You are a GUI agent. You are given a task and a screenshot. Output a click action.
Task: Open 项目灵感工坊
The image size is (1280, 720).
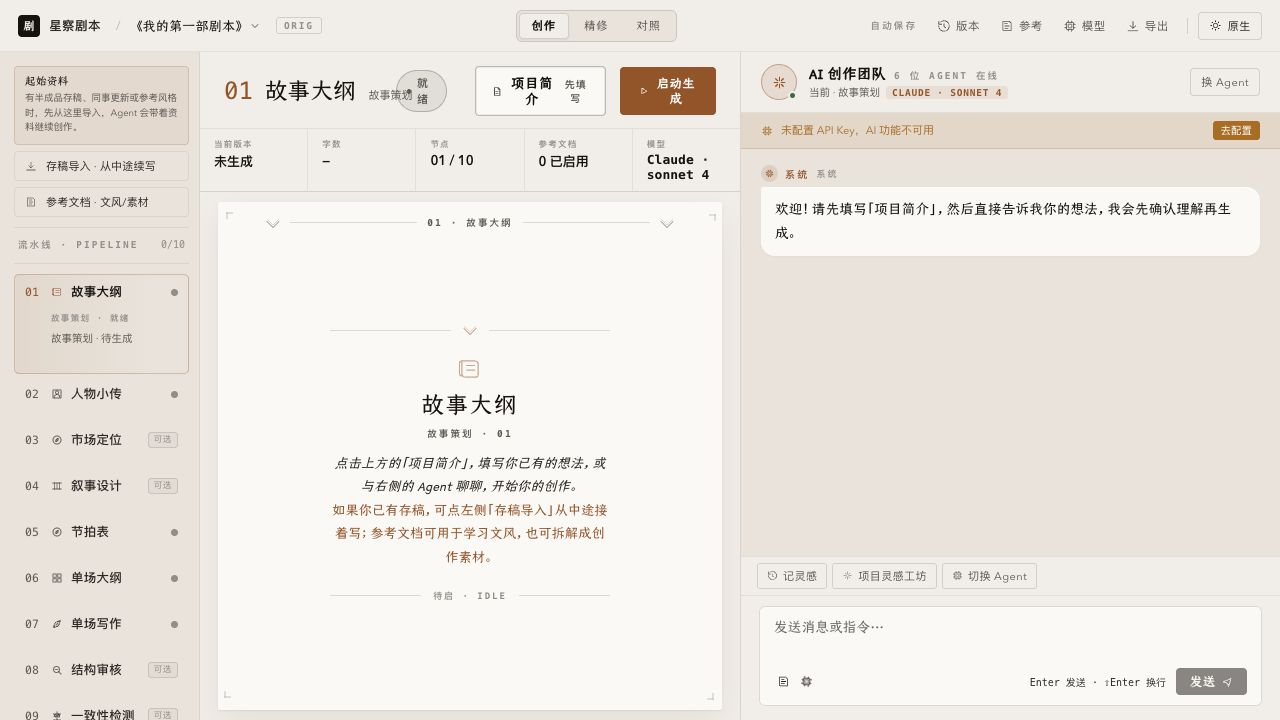click(x=884, y=576)
